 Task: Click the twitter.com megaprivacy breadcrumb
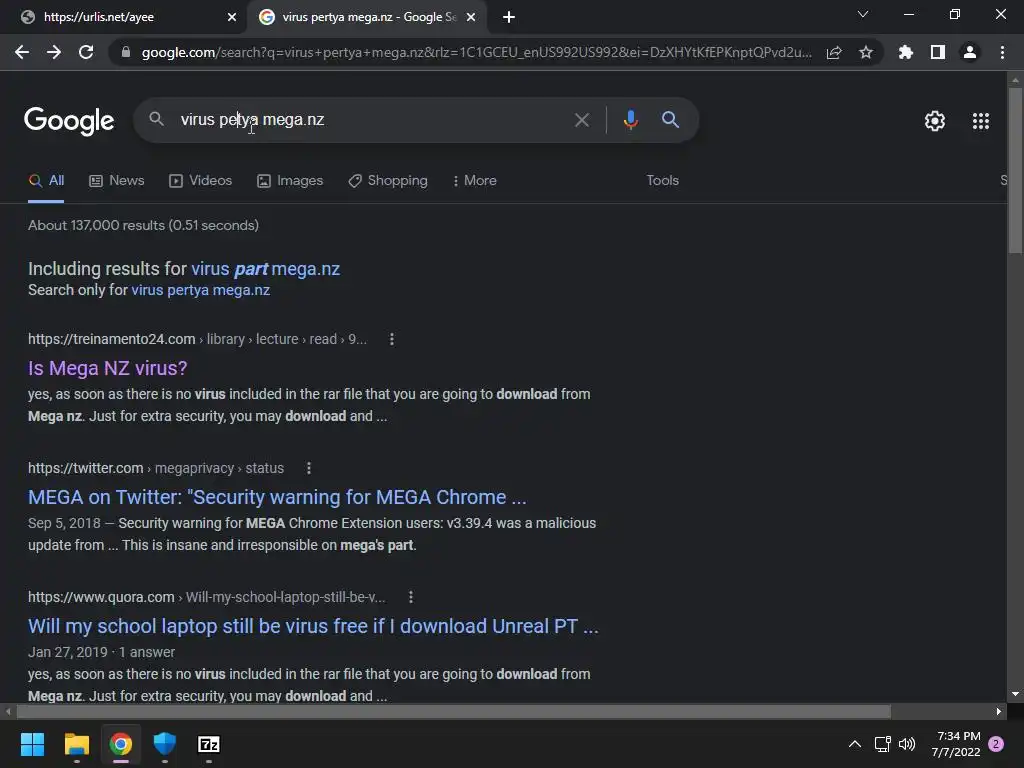(x=156, y=468)
